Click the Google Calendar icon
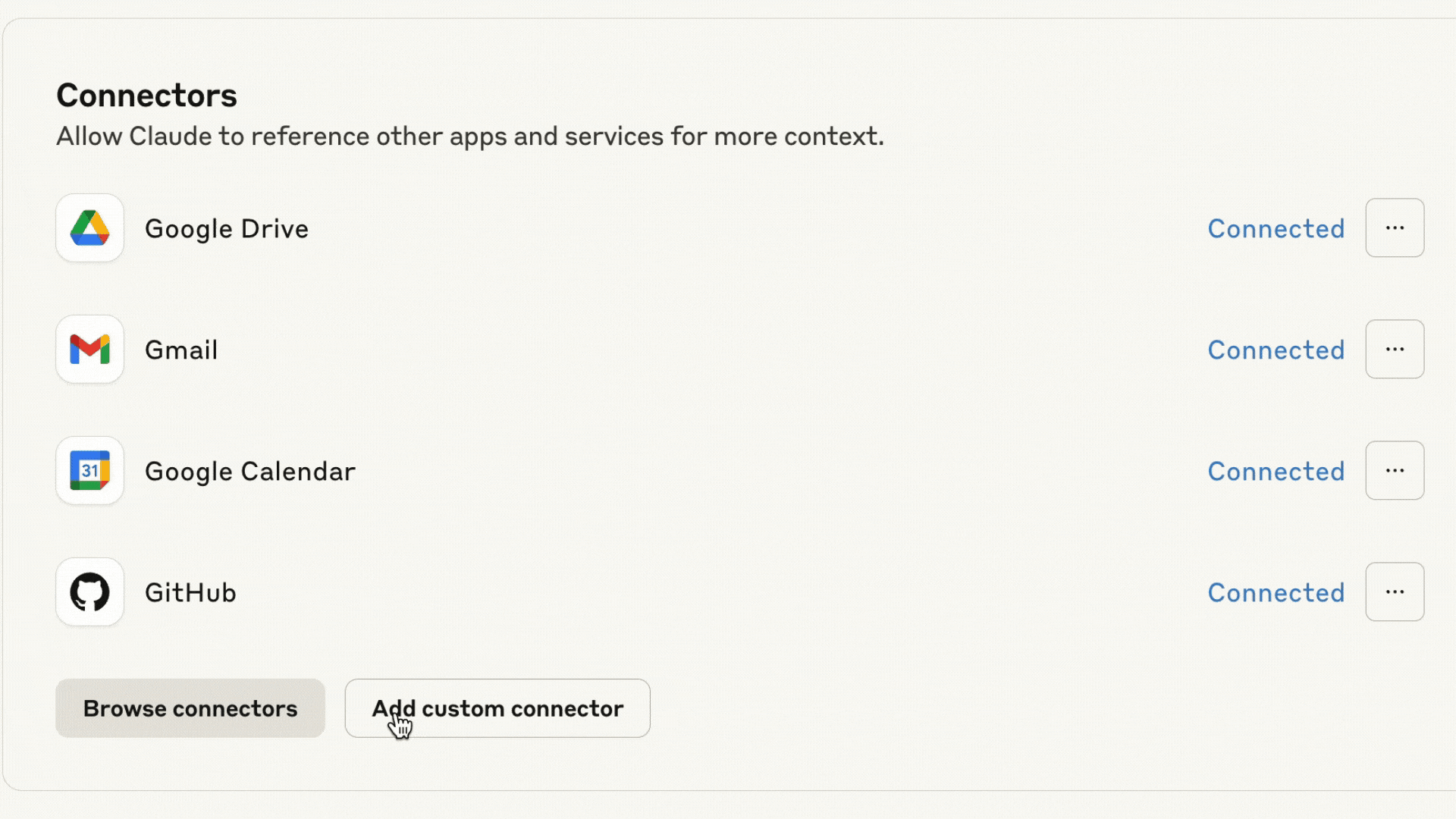Image resolution: width=1456 pixels, height=819 pixels. tap(89, 471)
